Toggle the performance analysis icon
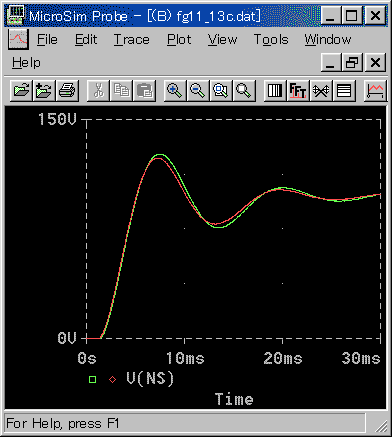Viewport: 392px width, 437px height. [321, 90]
